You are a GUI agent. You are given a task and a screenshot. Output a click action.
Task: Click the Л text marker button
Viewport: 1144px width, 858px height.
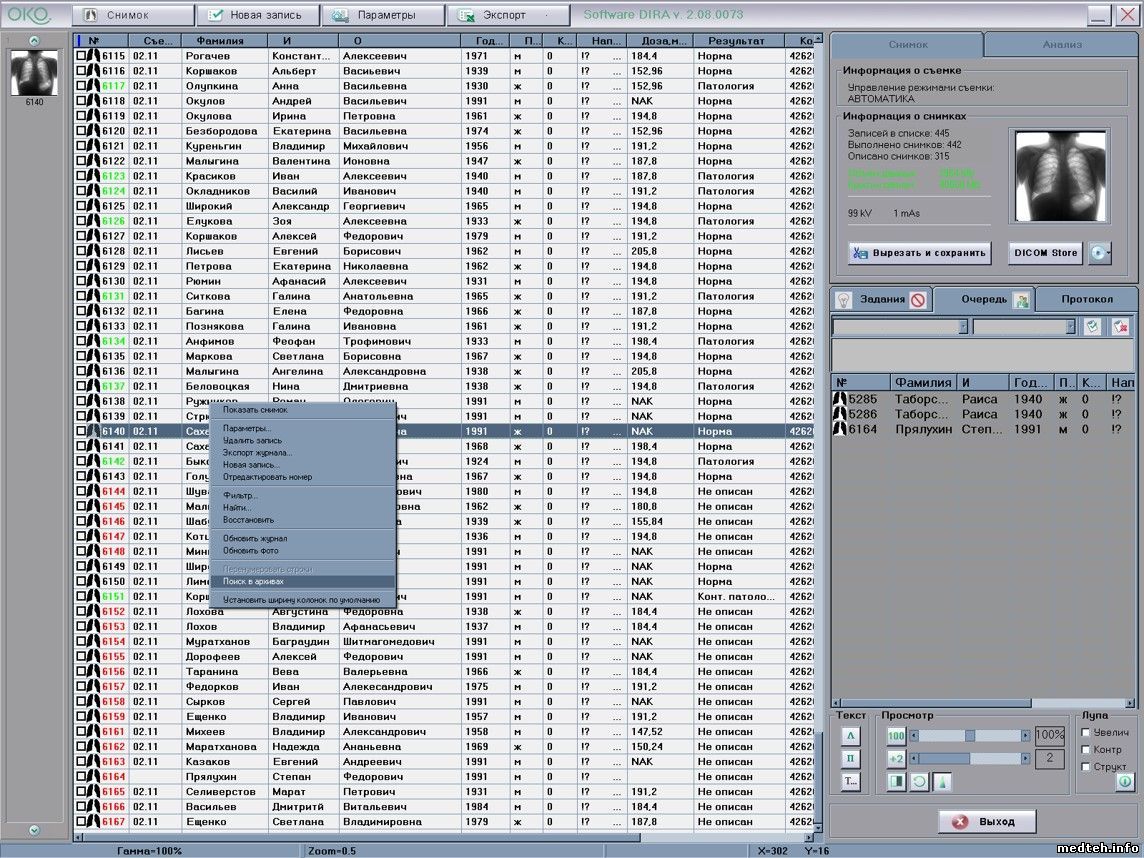pyautogui.click(x=851, y=736)
